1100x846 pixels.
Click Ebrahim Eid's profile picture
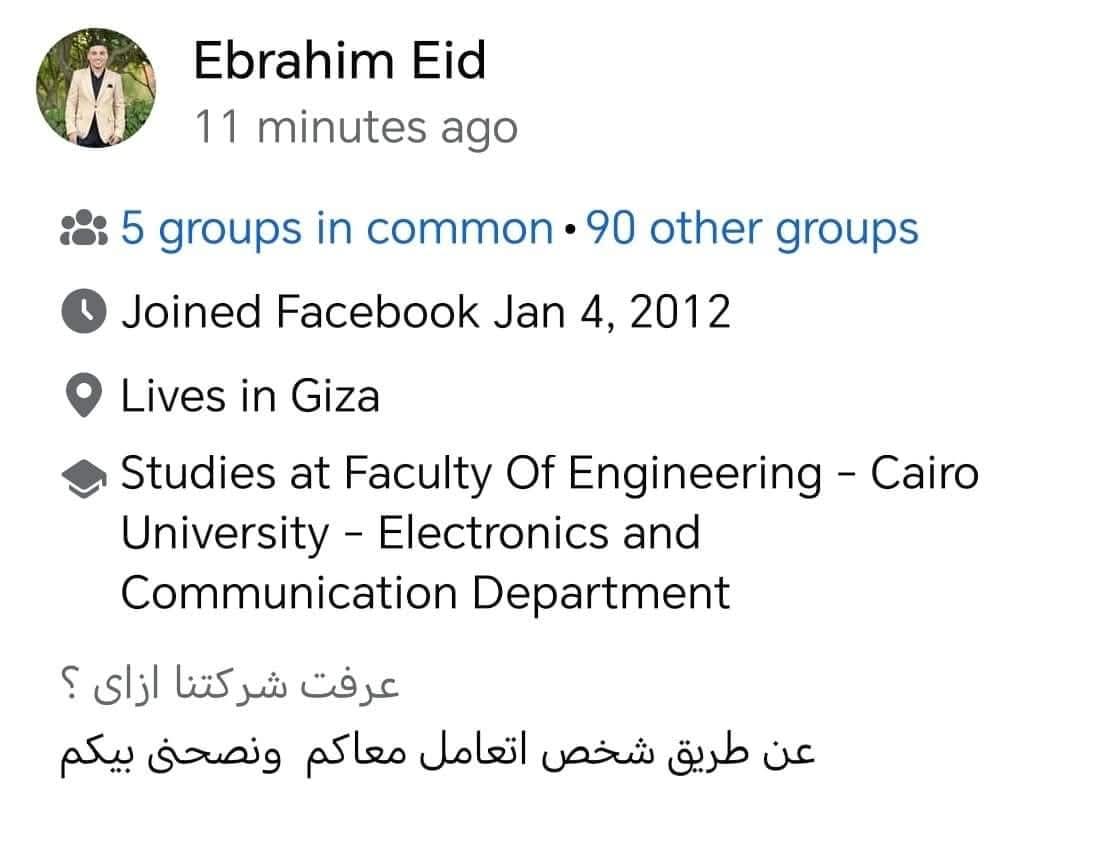pos(97,88)
